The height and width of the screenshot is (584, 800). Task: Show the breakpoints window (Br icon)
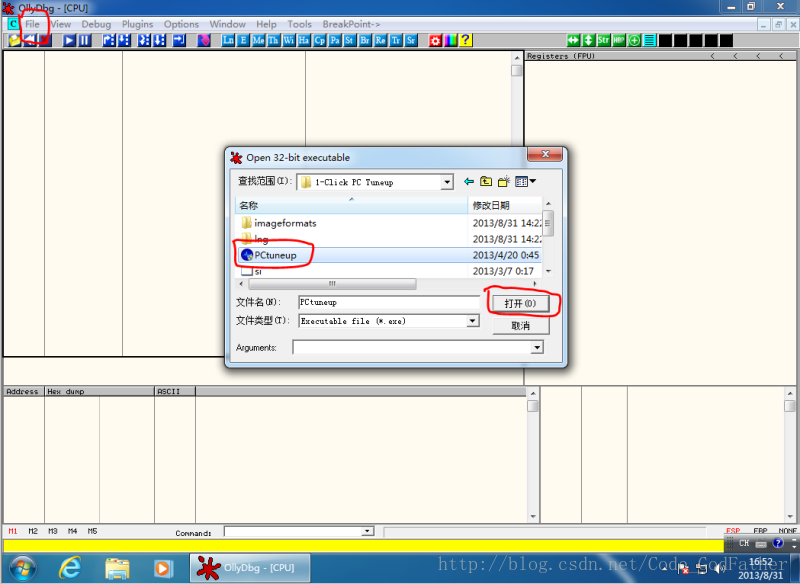(x=365, y=40)
